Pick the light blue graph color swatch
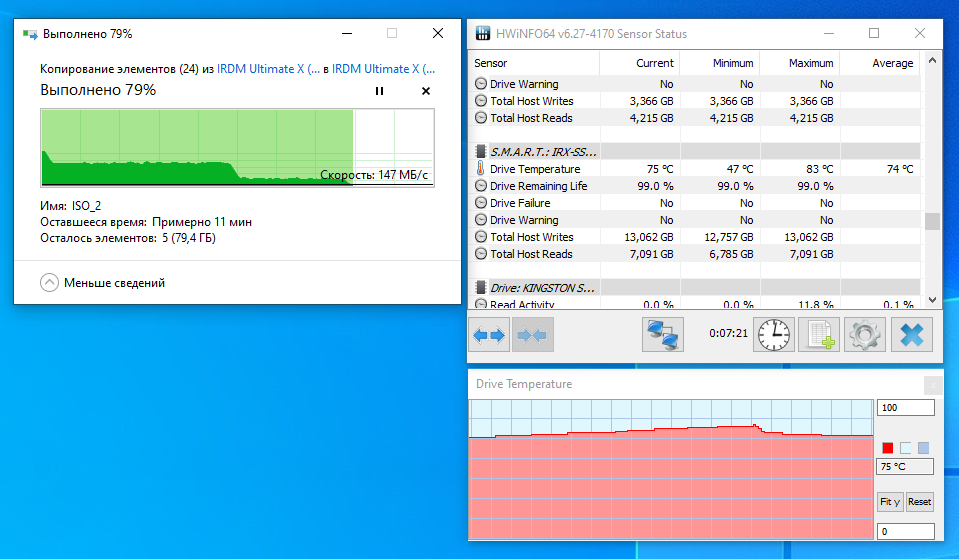Viewport: 959px width, 559px height. coord(906,448)
